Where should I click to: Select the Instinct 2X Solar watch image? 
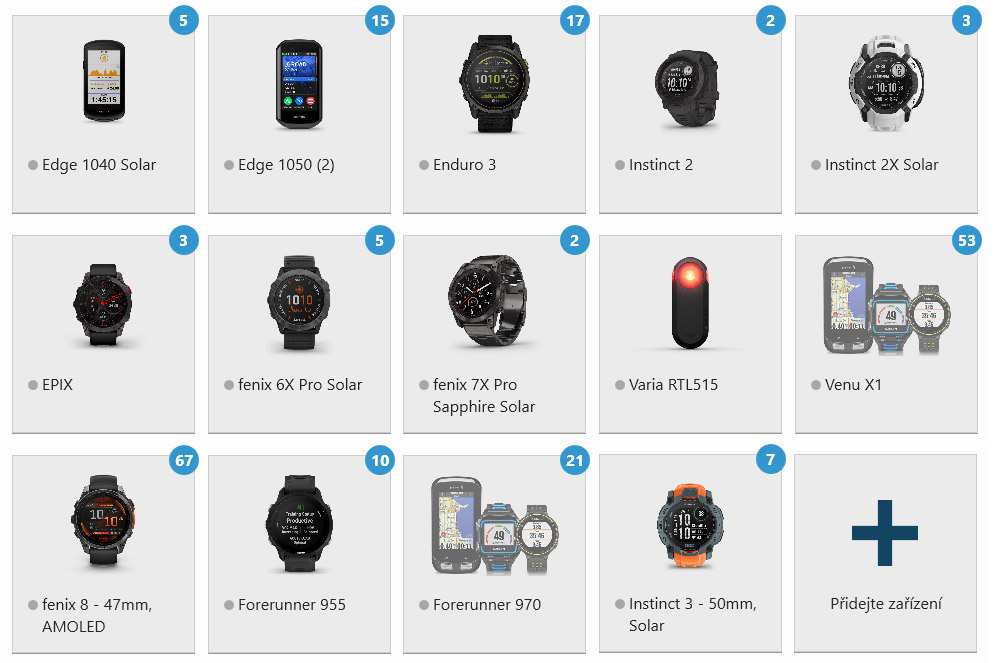coord(886,83)
